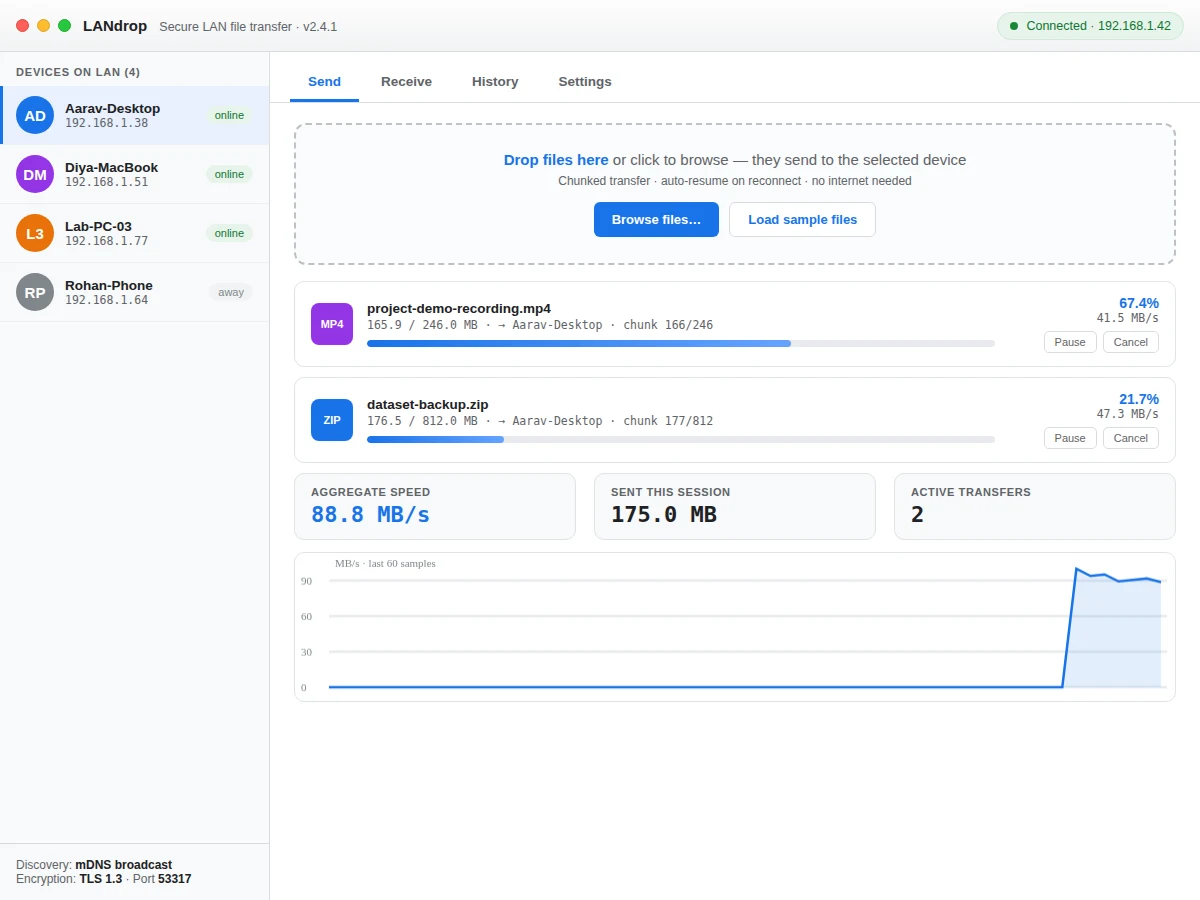Click the chunk 177/812 detail line

coord(540,421)
